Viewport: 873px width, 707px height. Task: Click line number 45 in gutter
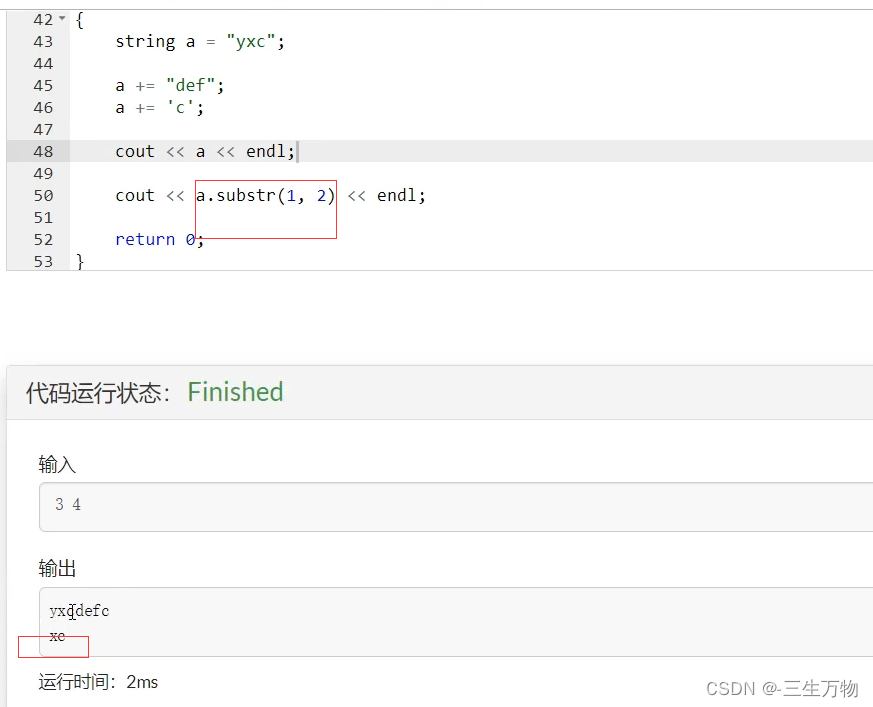coord(43,86)
